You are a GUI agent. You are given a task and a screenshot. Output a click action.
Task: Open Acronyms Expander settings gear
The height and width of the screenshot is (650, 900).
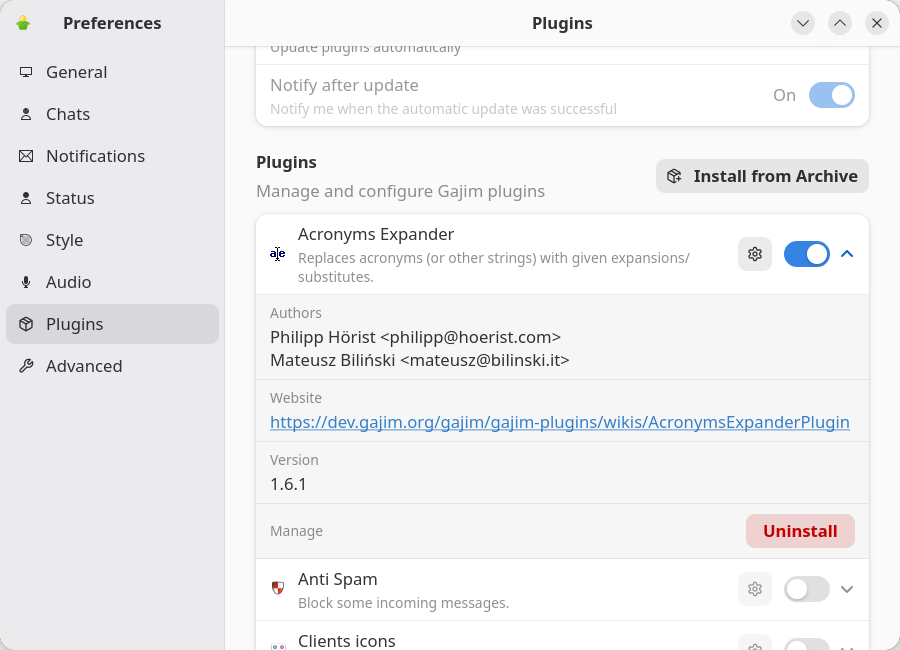[x=755, y=254]
